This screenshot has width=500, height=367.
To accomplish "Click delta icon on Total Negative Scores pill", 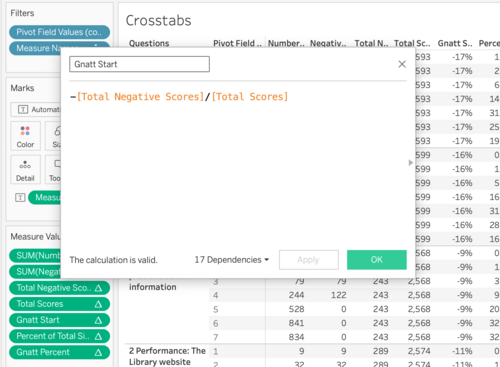I will click(x=98, y=288).
